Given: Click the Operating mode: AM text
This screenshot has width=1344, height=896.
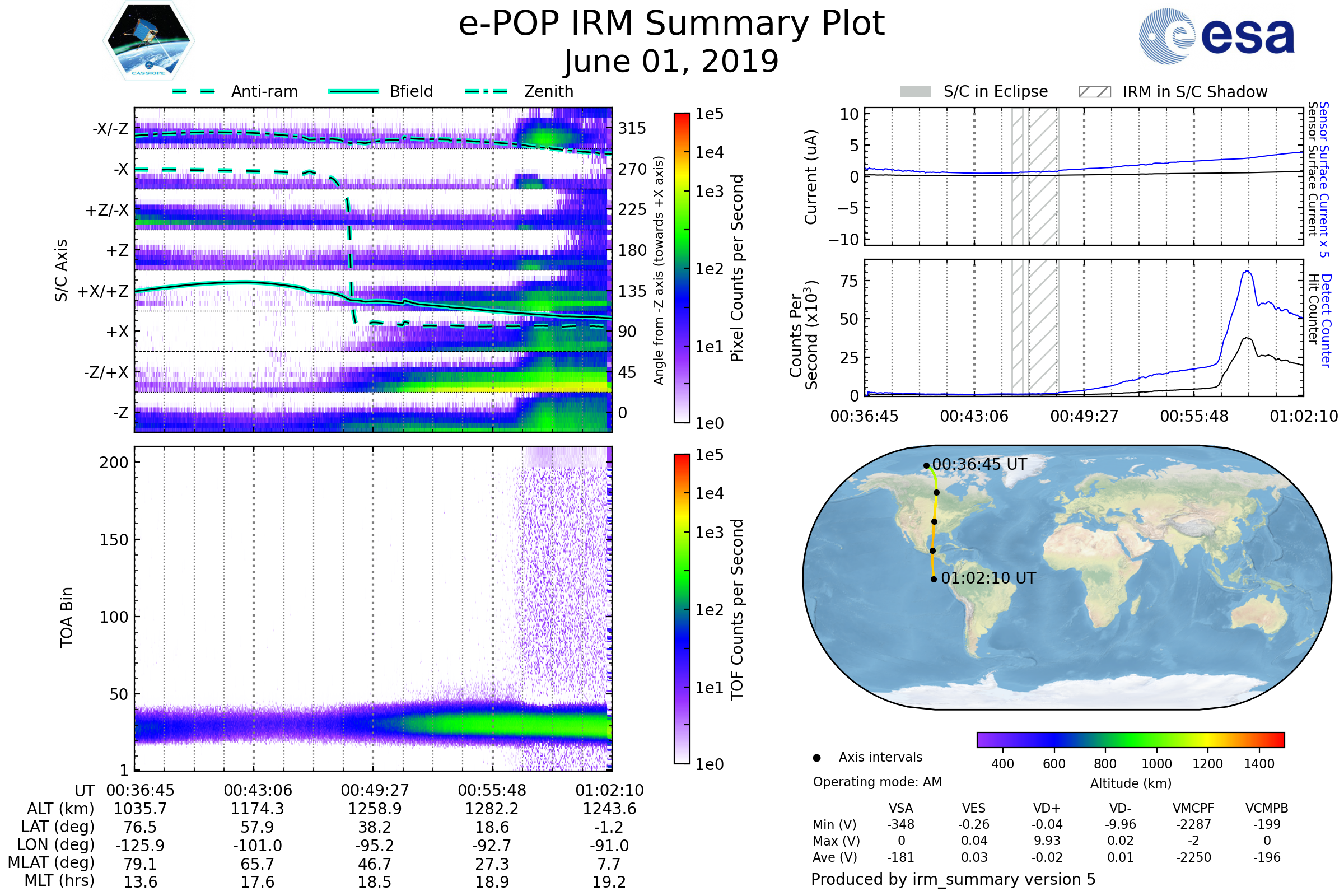Looking at the screenshot, I should (x=877, y=782).
